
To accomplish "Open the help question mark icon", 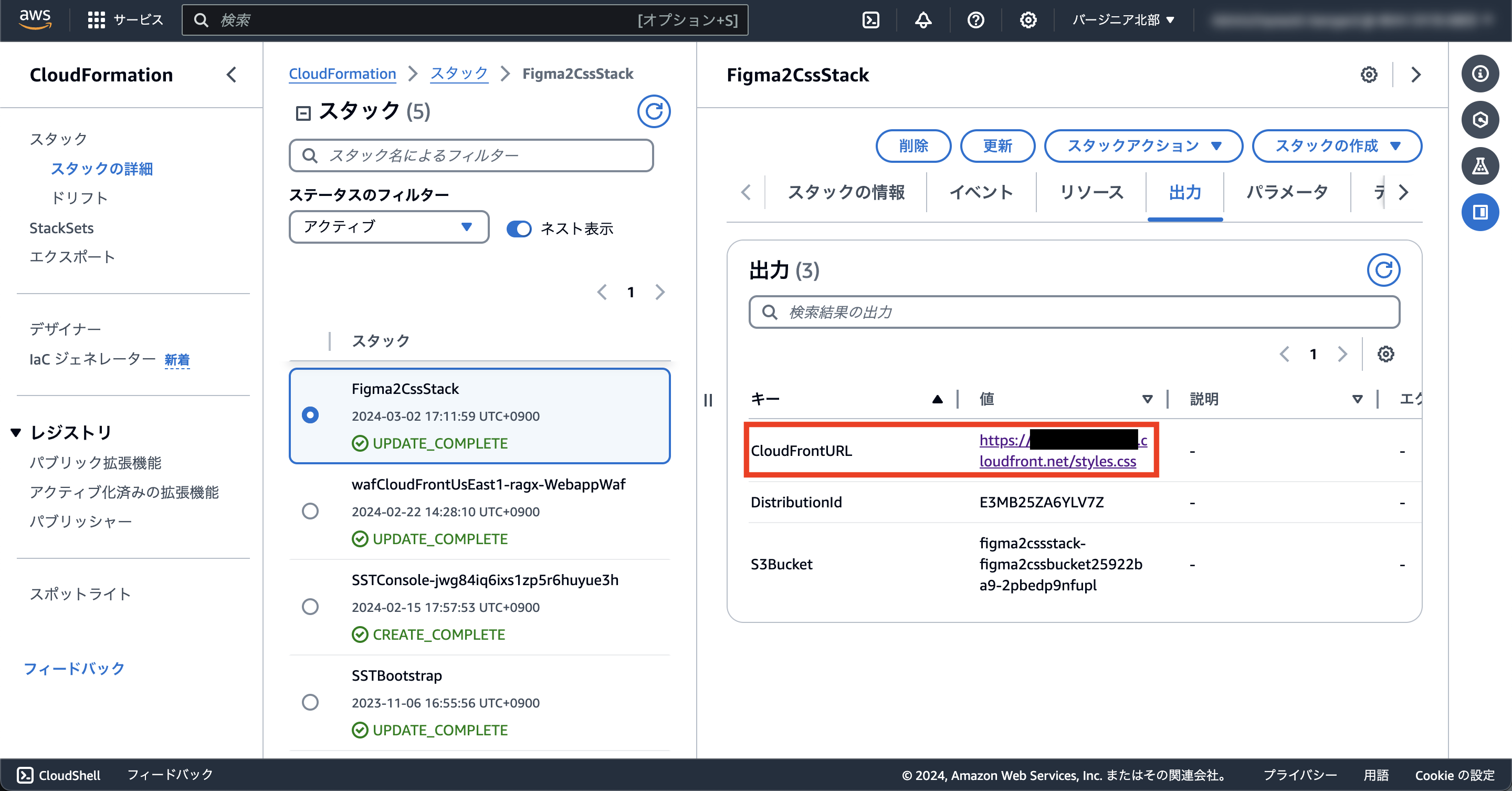I will coord(975,20).
